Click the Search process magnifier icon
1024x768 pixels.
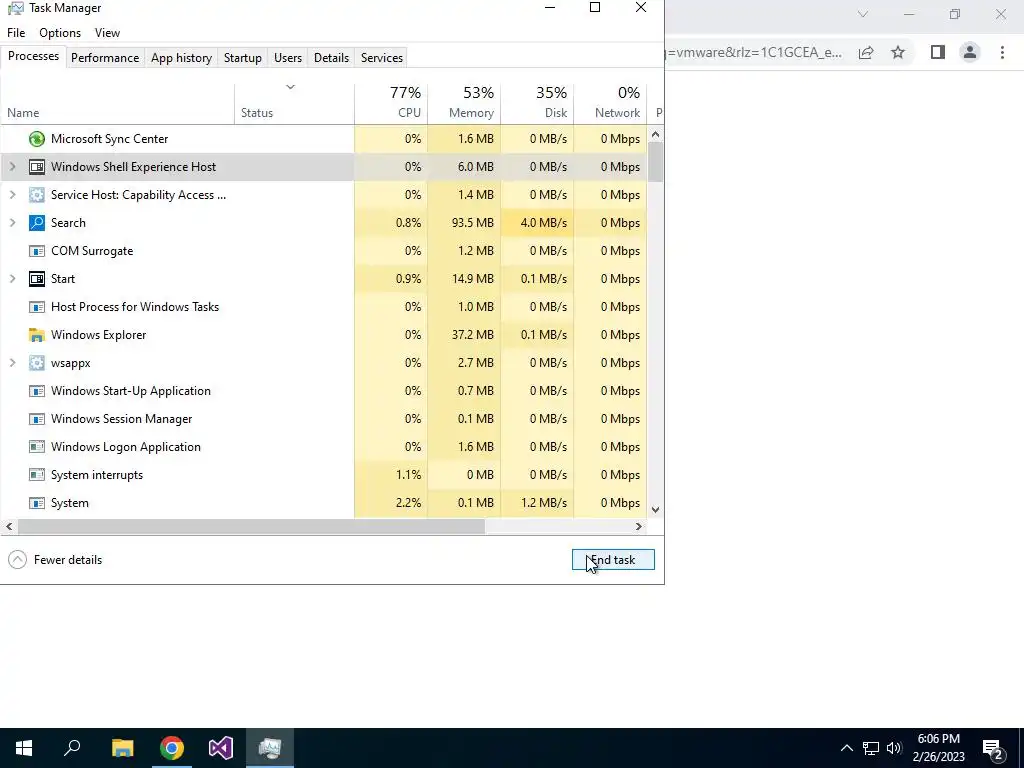(x=37, y=223)
